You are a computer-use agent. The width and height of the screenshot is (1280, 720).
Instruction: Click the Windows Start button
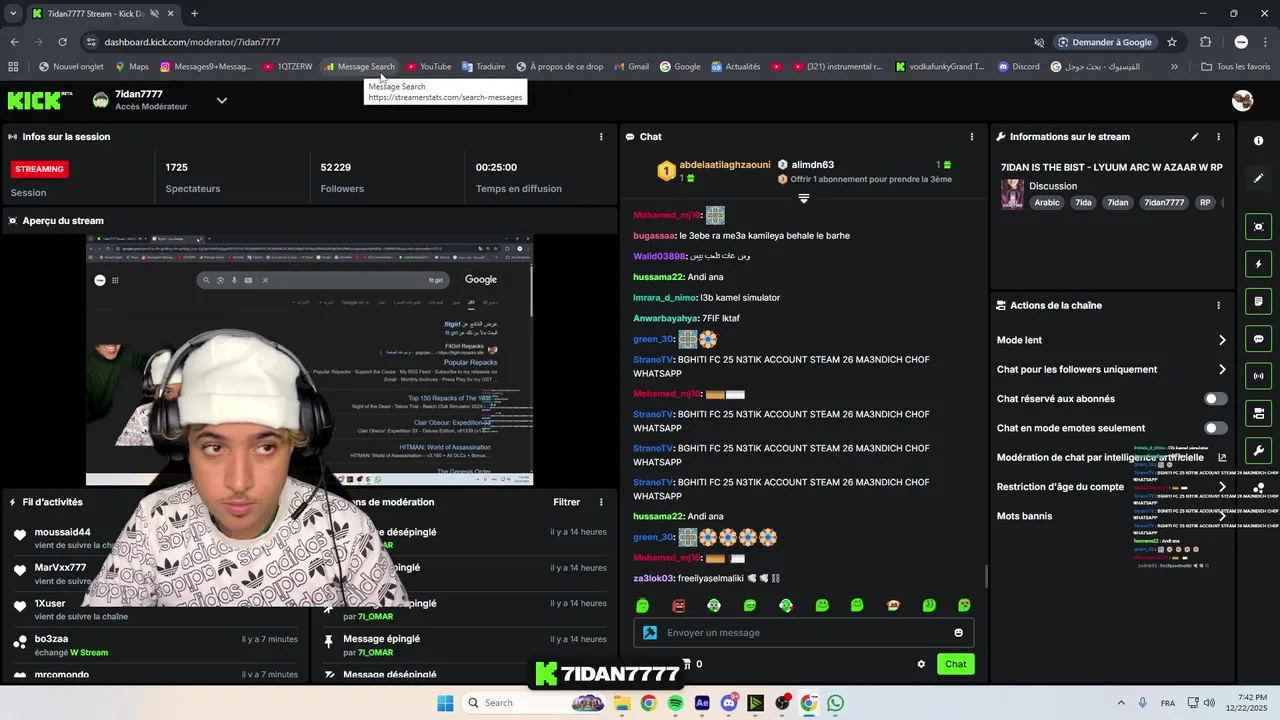click(x=445, y=703)
